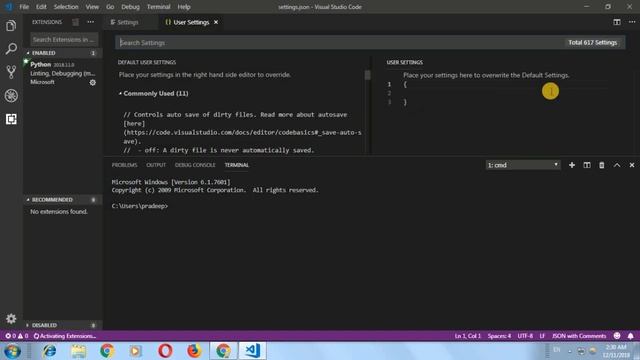Image resolution: width=640 pixels, height=360 pixels.
Task: Open the Explorer view in activity bar
Action: click(x=11, y=26)
